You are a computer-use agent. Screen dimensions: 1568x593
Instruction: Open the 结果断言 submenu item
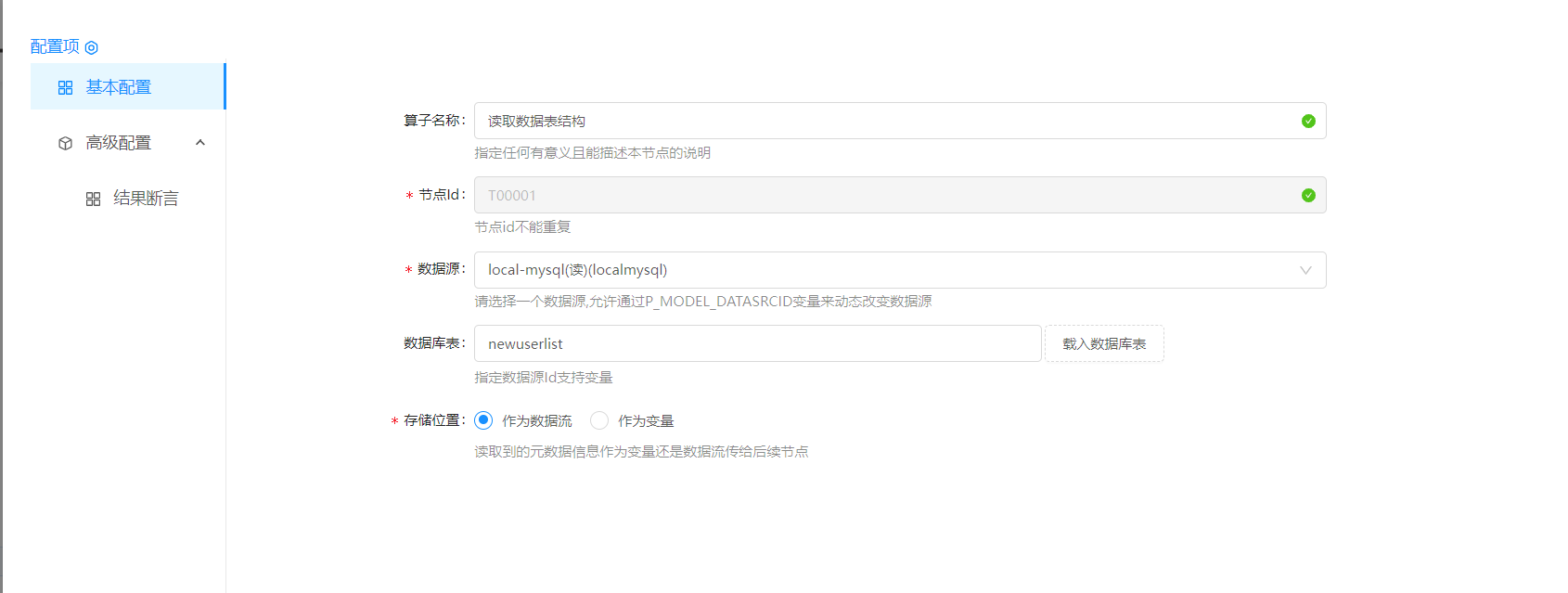tap(146, 199)
